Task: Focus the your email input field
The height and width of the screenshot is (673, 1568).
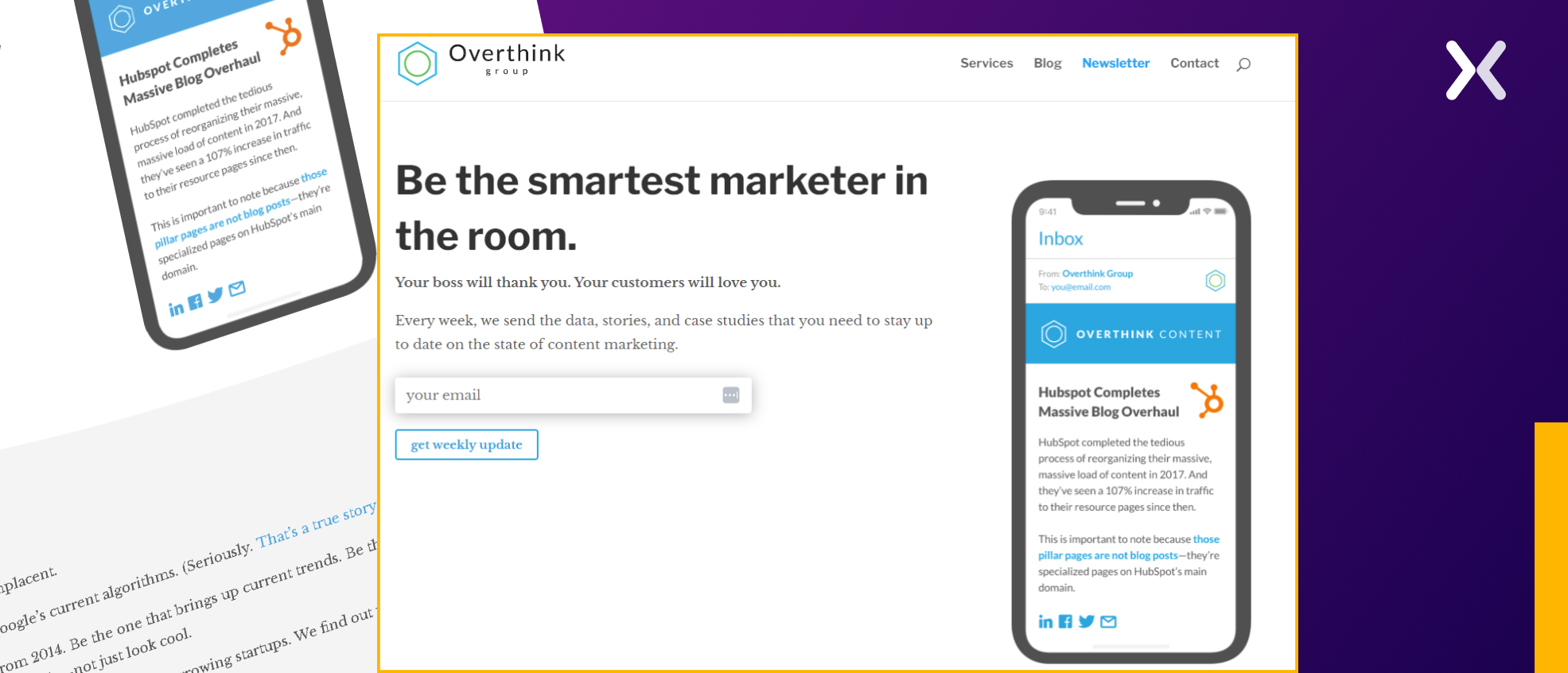Action: (x=573, y=395)
